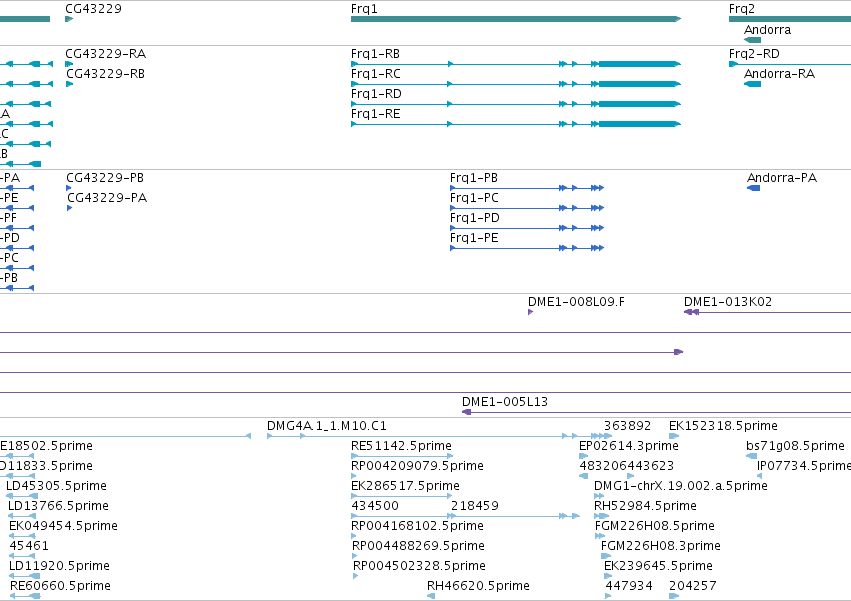Click the RP004168102.5prime EST label
Screen dimensions: 851x601
[x=417, y=526]
